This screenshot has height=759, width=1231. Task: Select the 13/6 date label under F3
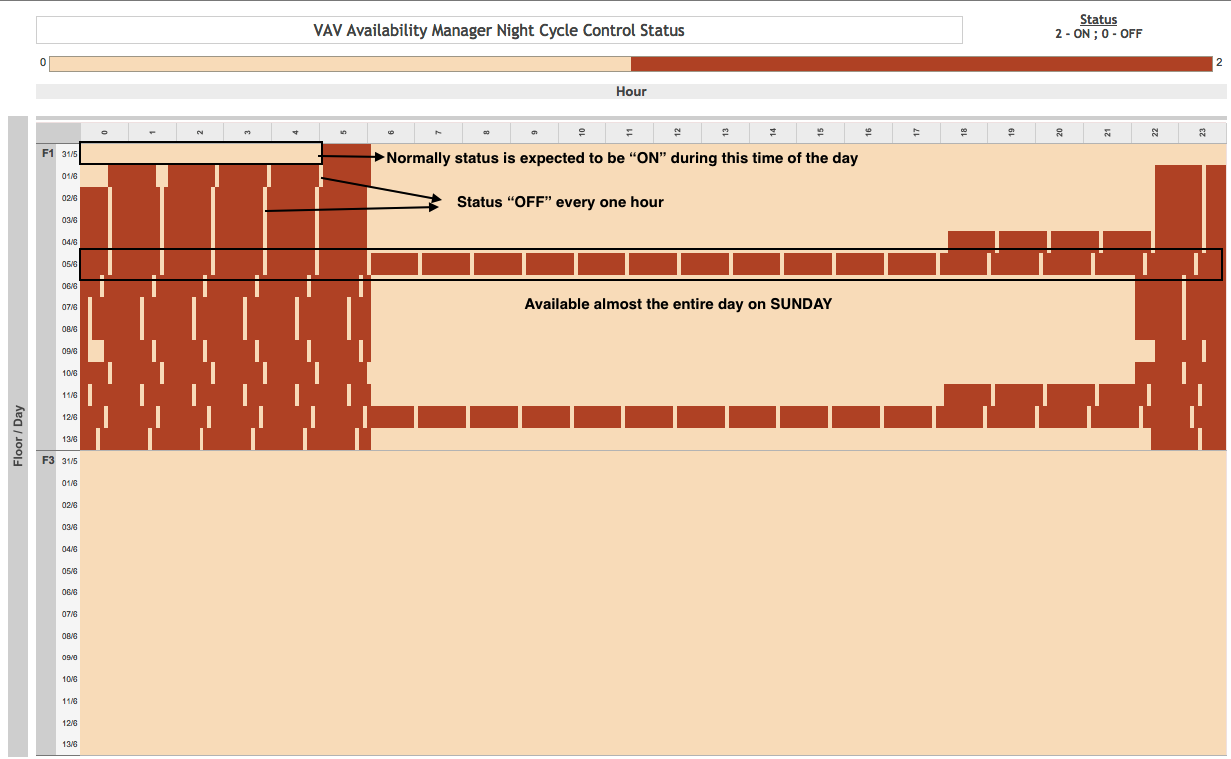click(x=69, y=744)
